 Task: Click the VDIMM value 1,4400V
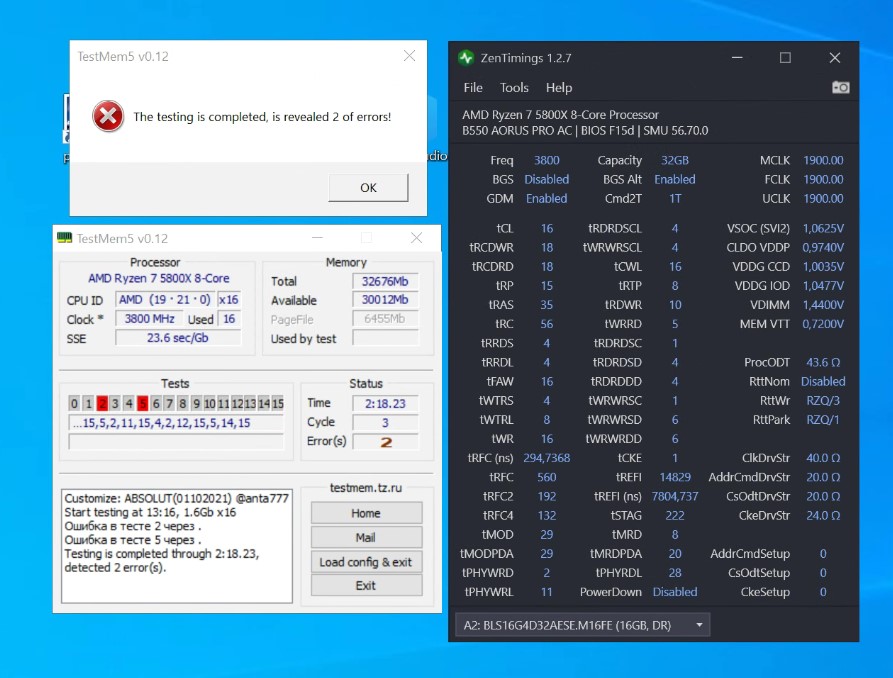(x=823, y=305)
